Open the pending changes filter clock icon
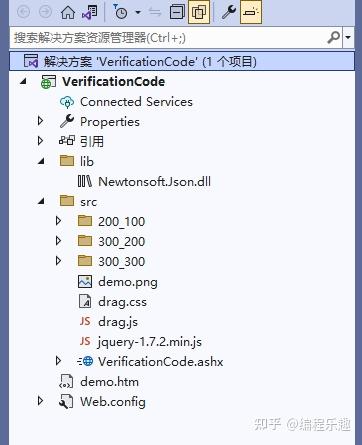 point(121,13)
